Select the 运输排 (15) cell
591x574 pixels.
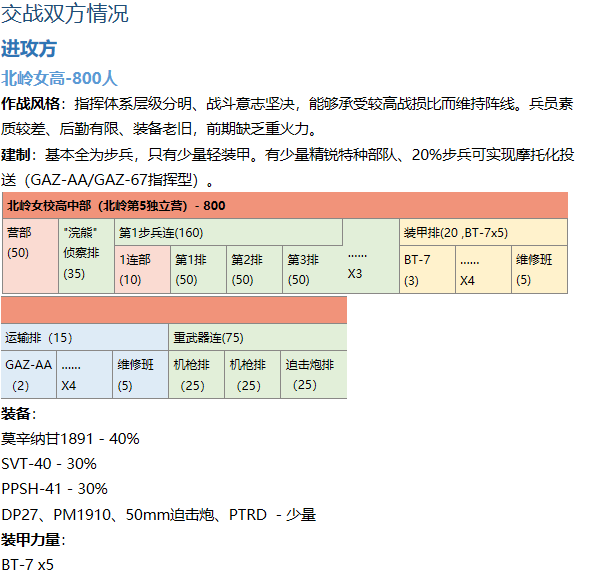coord(85,337)
